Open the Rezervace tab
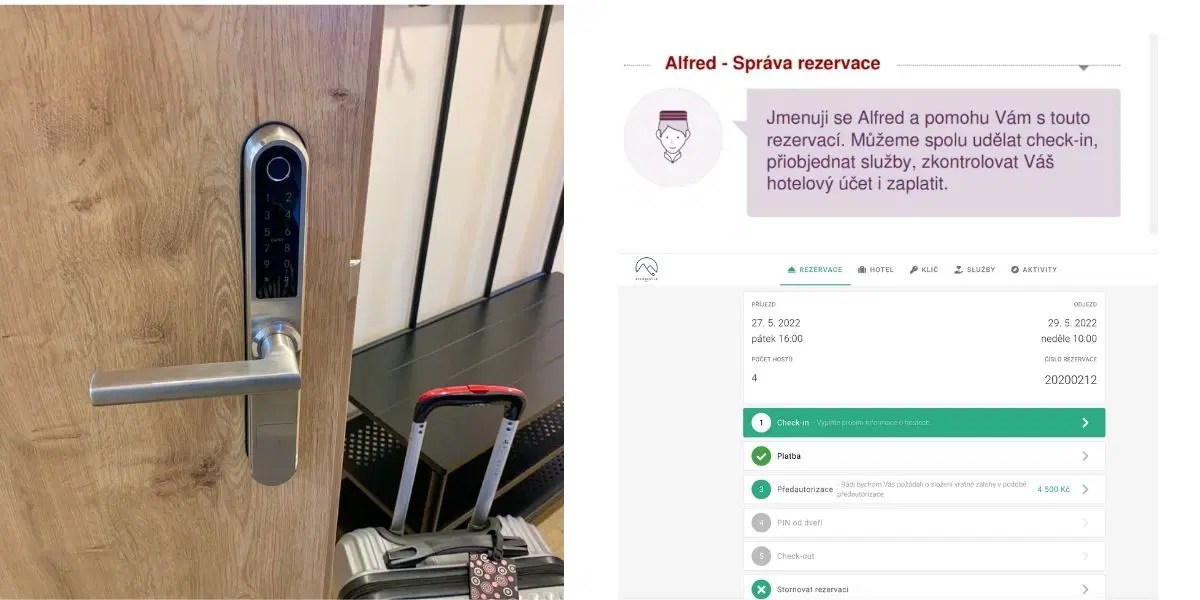The height and width of the screenshot is (600, 1200). coord(815,270)
